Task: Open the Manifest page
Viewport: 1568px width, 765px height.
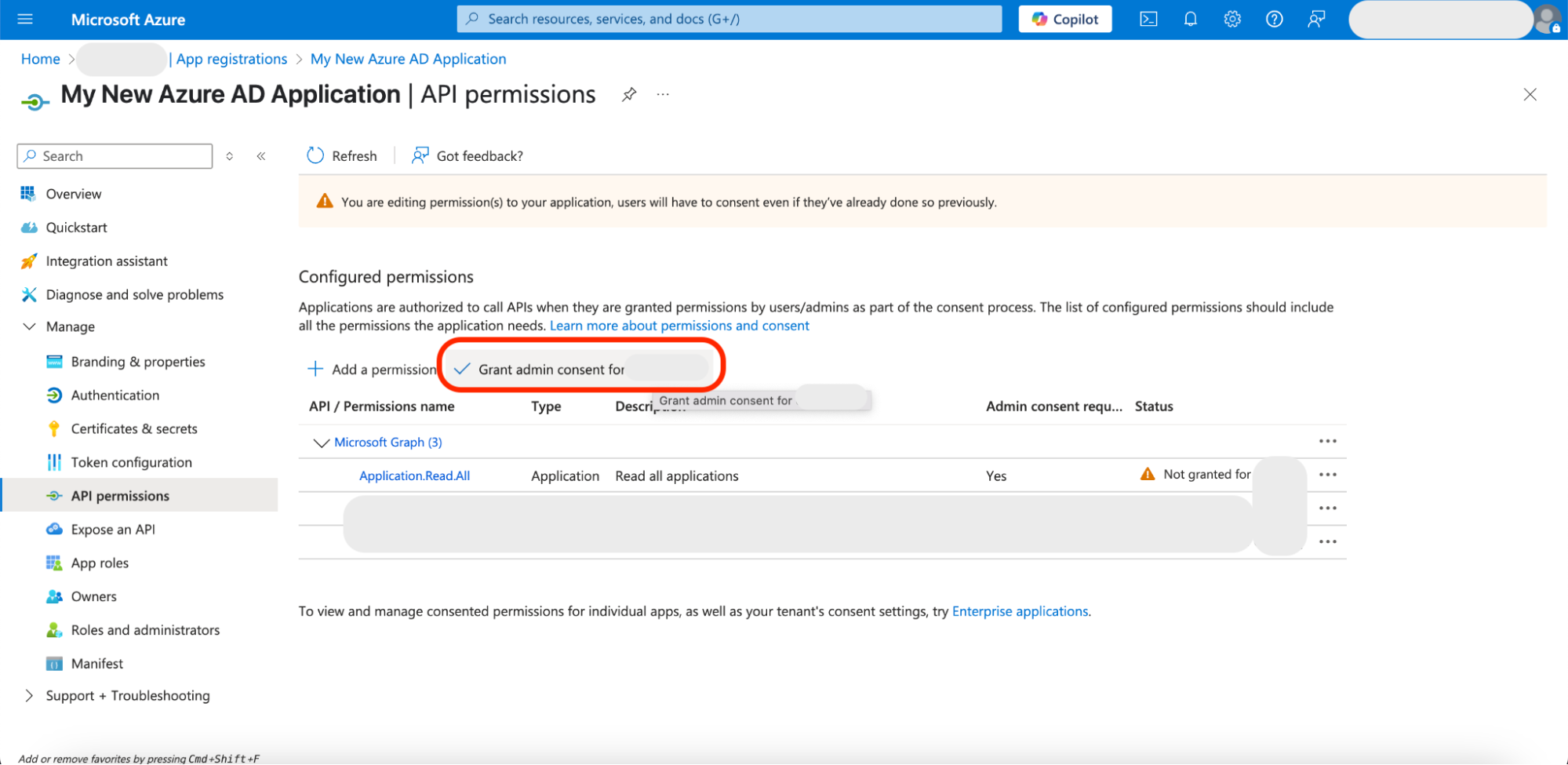Action: click(96, 665)
